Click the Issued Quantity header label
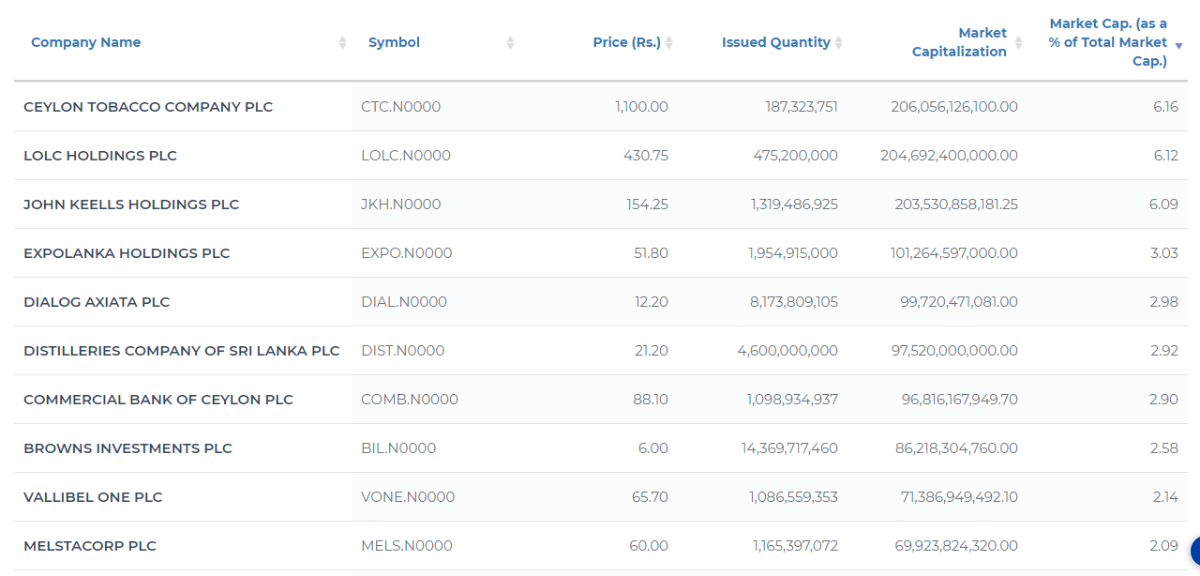This screenshot has height=576, width=1200. click(776, 42)
